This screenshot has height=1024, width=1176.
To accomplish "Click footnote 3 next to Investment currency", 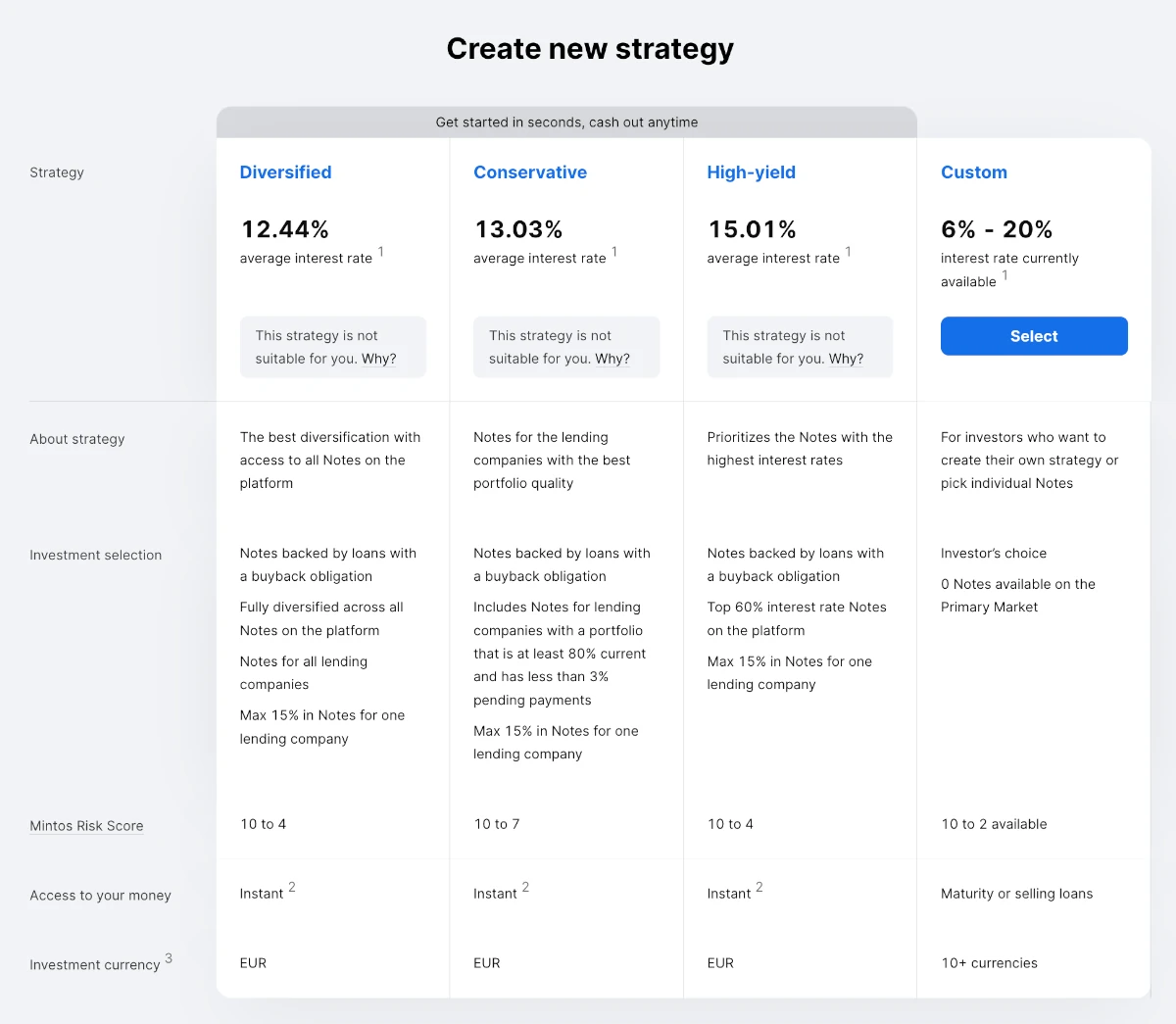I will 169,958.
